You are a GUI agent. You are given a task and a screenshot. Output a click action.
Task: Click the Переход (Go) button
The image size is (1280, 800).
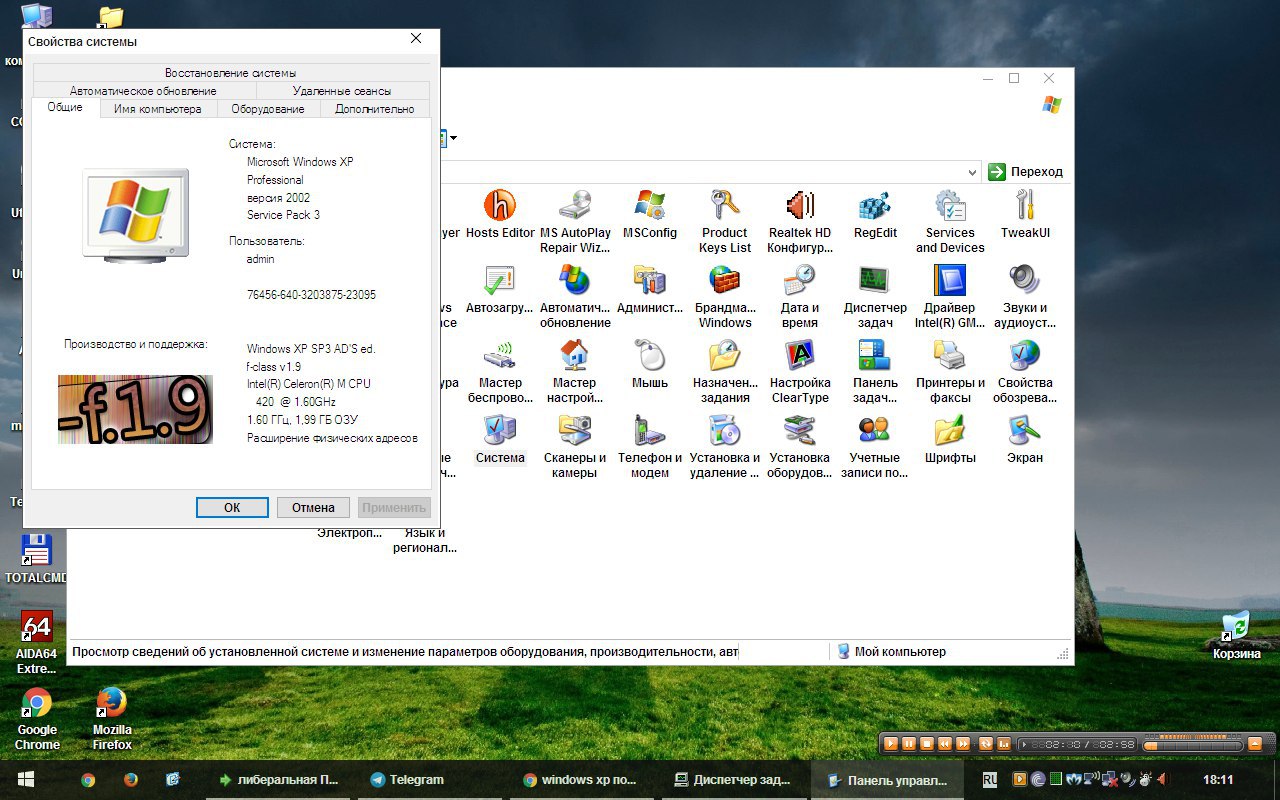tap(1026, 172)
